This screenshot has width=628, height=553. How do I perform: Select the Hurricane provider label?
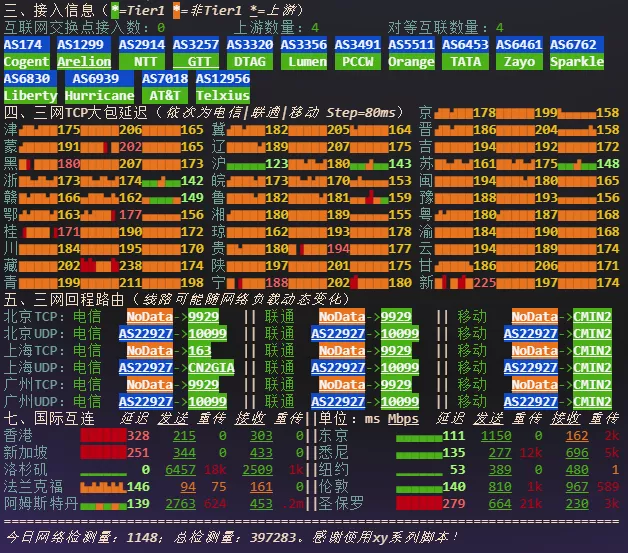tap(99, 95)
